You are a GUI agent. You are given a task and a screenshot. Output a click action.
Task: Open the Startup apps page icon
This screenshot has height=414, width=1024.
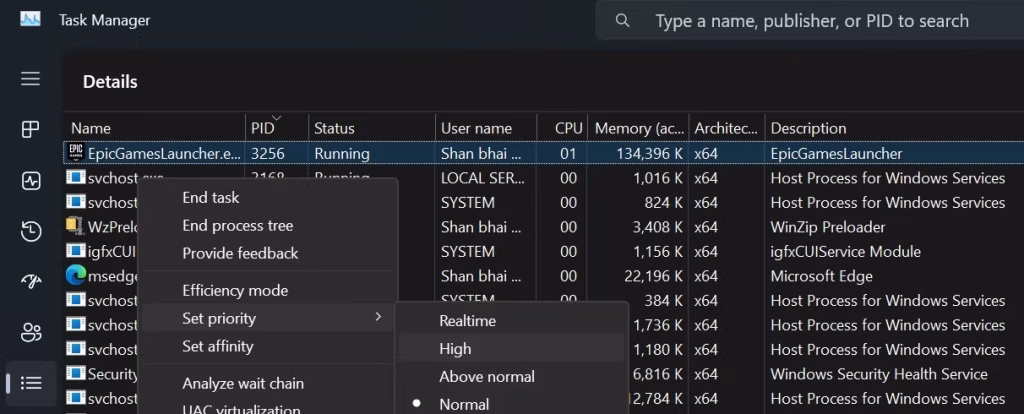31,281
